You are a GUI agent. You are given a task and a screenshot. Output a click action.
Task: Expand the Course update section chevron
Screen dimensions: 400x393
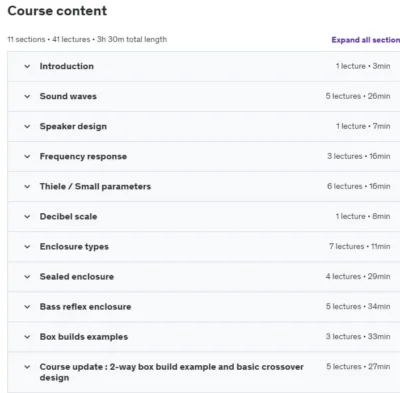pyautogui.click(x=27, y=367)
